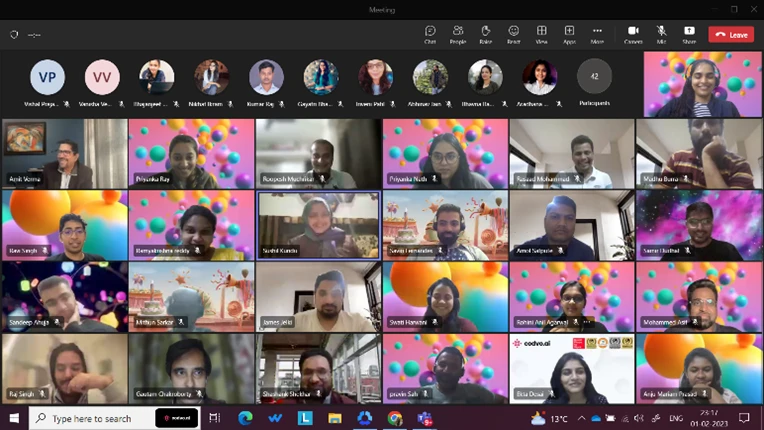
Task: Launch Google Chrome from the taskbar
Action: [395, 418]
